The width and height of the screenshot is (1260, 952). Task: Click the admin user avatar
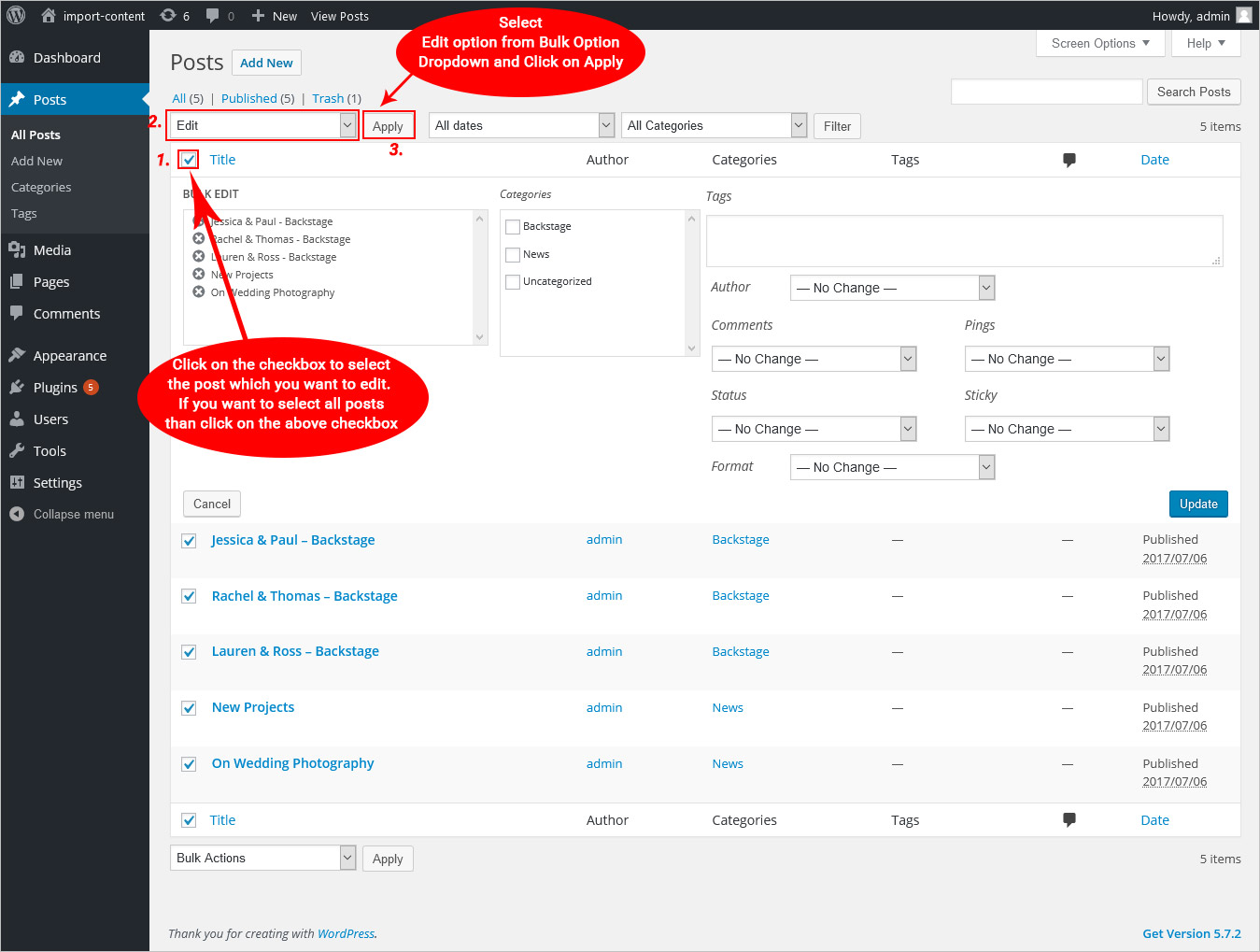coord(1243,15)
